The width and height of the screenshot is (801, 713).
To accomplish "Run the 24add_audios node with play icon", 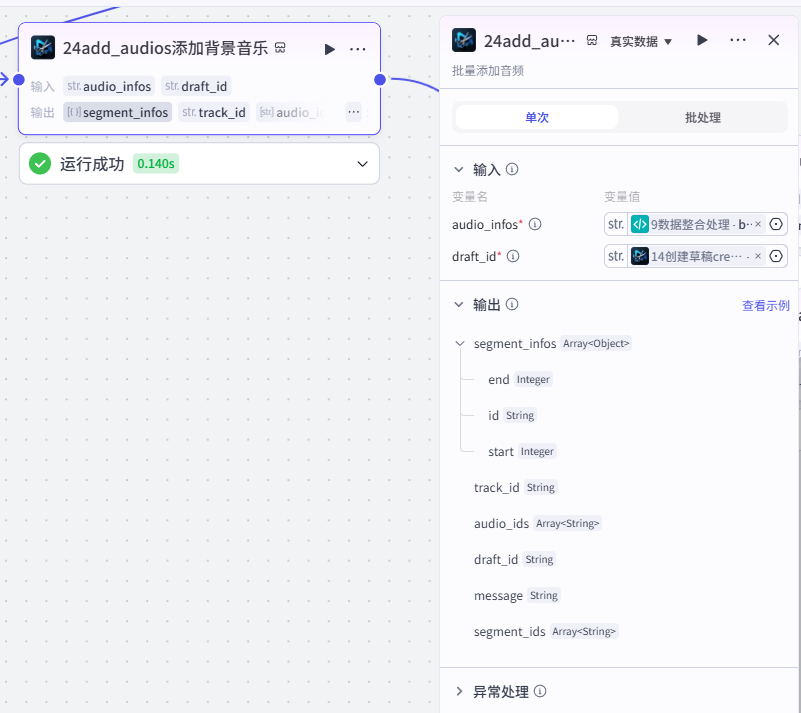I will (x=329, y=49).
